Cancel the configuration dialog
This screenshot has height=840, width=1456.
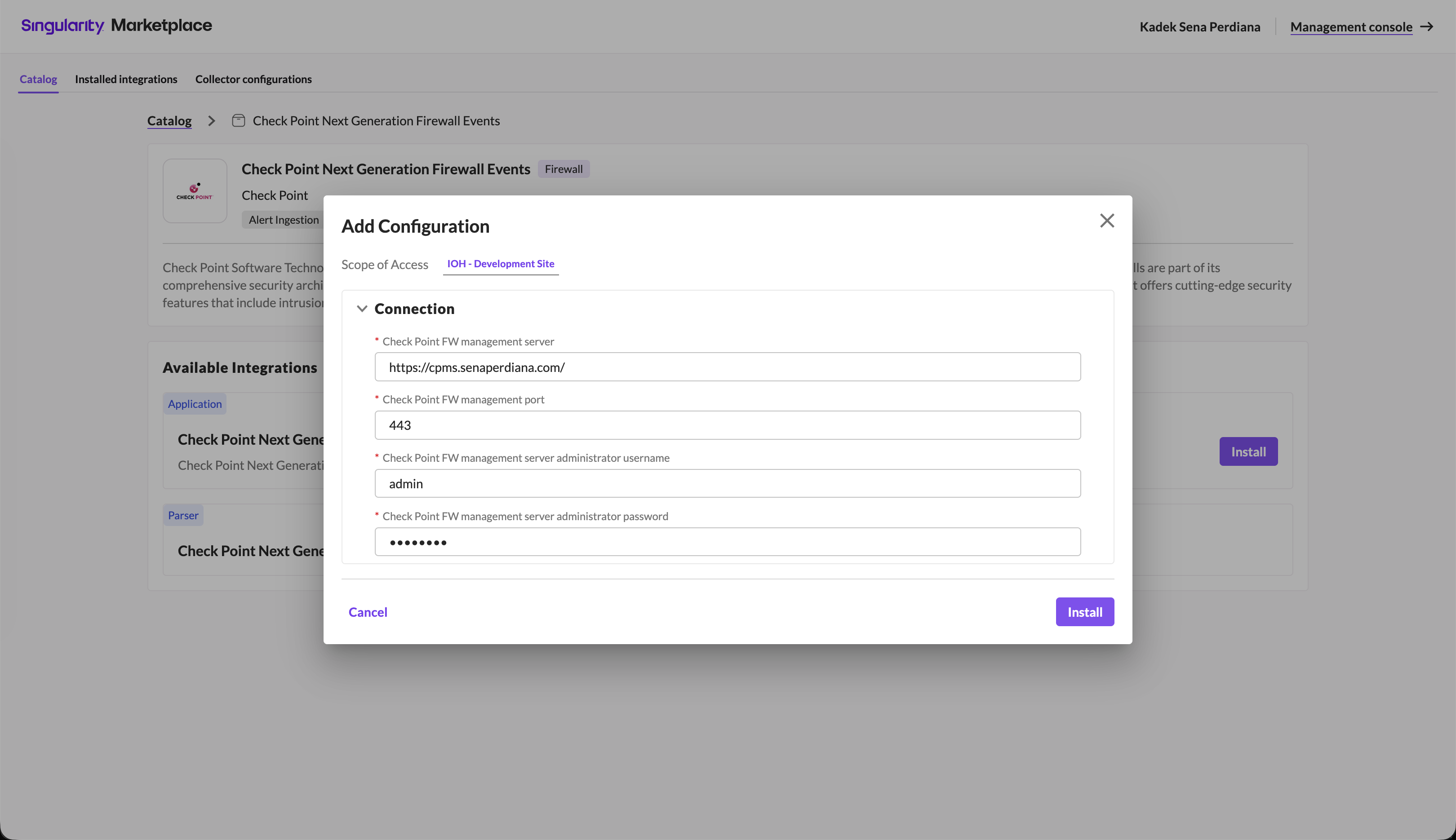coord(368,611)
